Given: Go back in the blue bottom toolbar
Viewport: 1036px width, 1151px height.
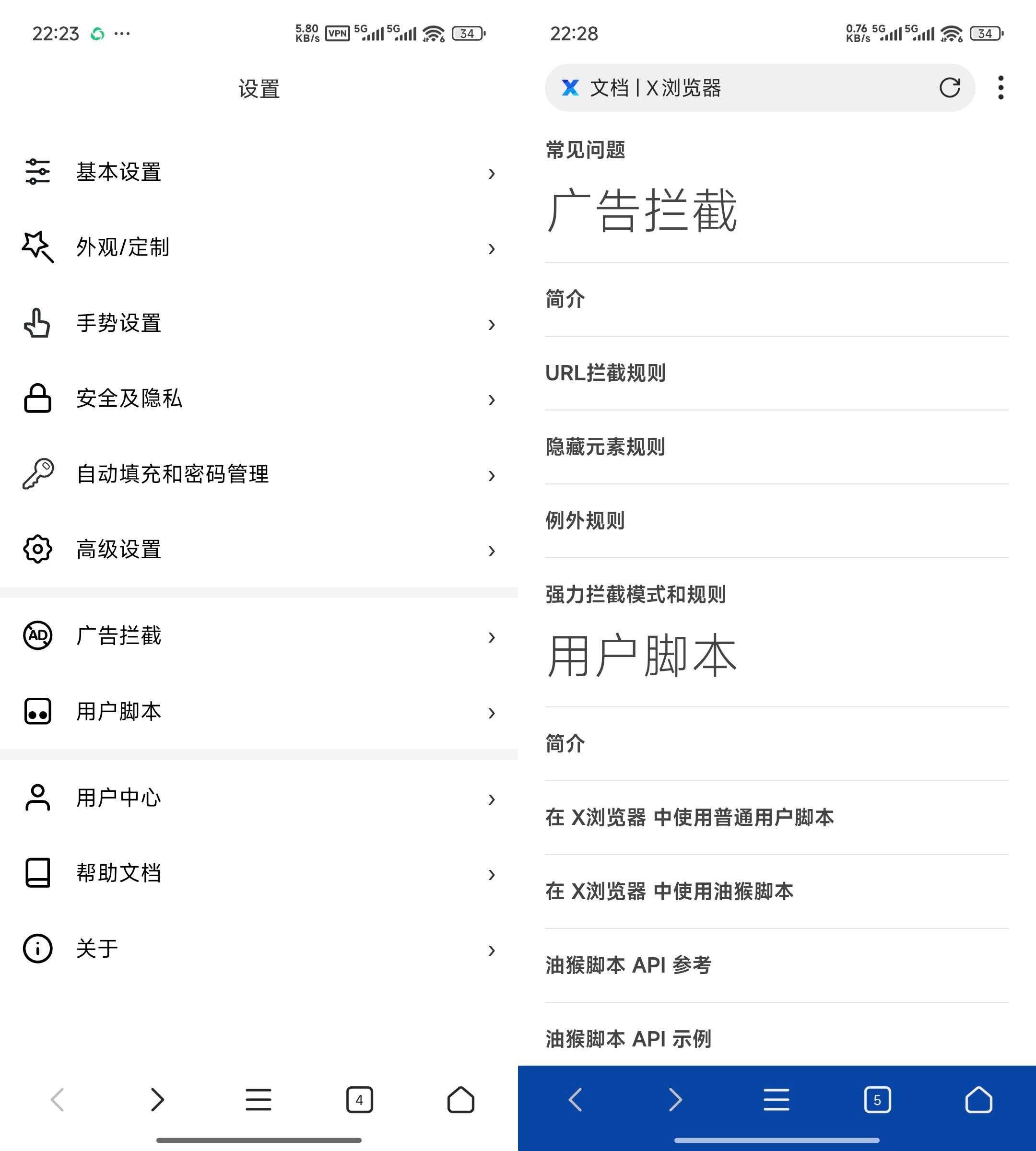Looking at the screenshot, I should (x=576, y=1100).
